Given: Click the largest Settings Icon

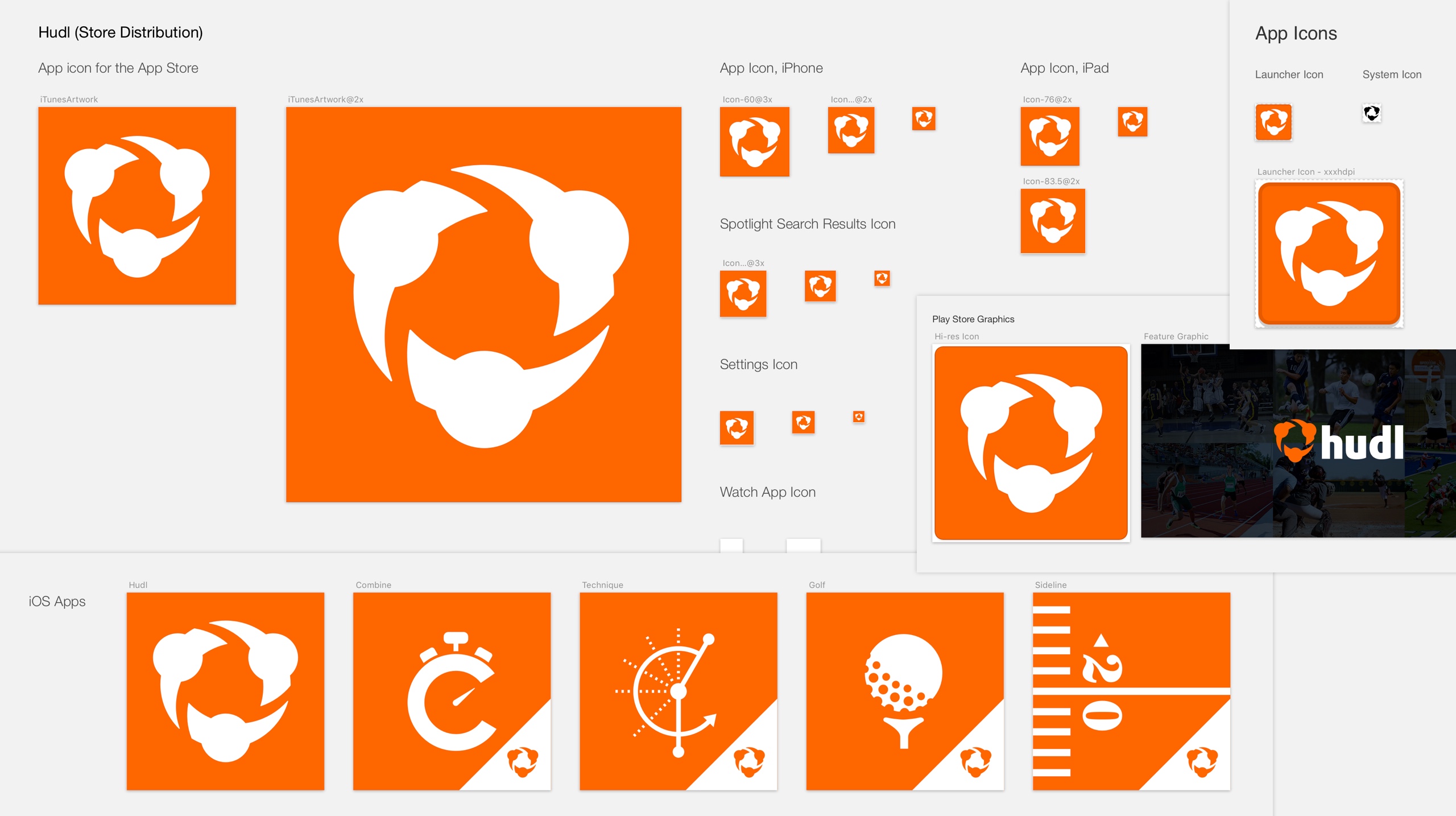Looking at the screenshot, I should tap(737, 427).
